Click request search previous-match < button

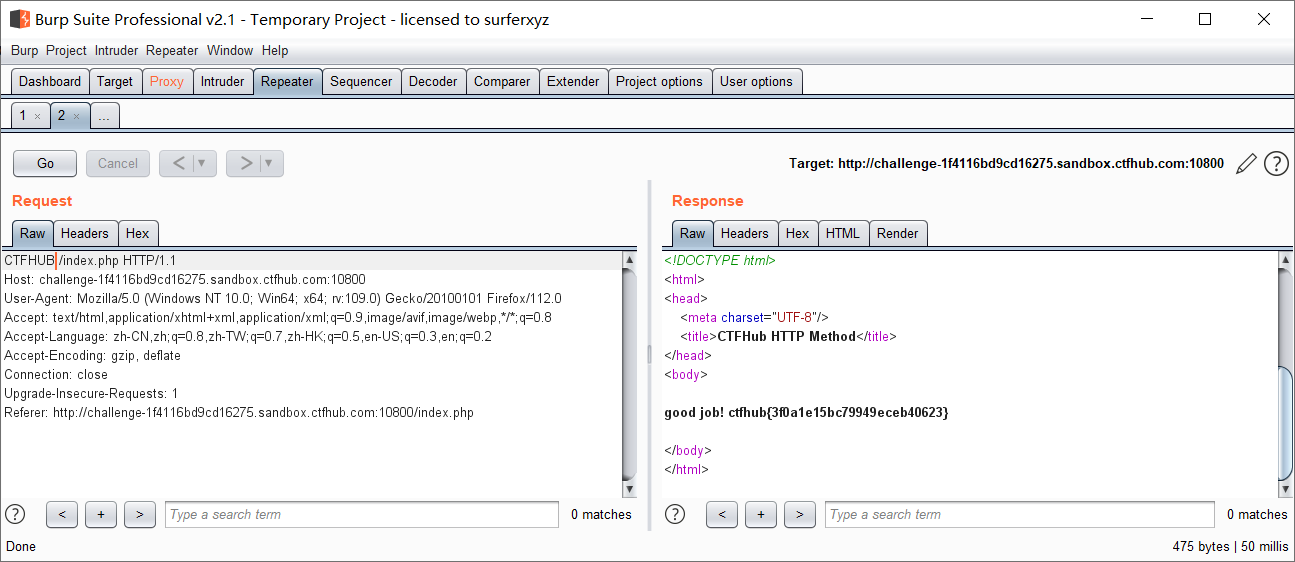[x=62, y=514]
